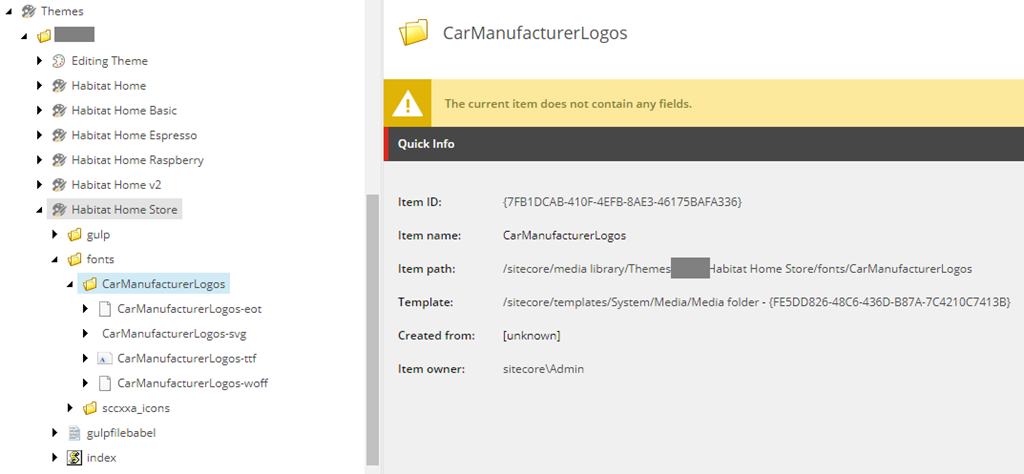The image size is (1024, 474).
Task: Click the Themes palette icon in tree
Action: click(x=28, y=11)
